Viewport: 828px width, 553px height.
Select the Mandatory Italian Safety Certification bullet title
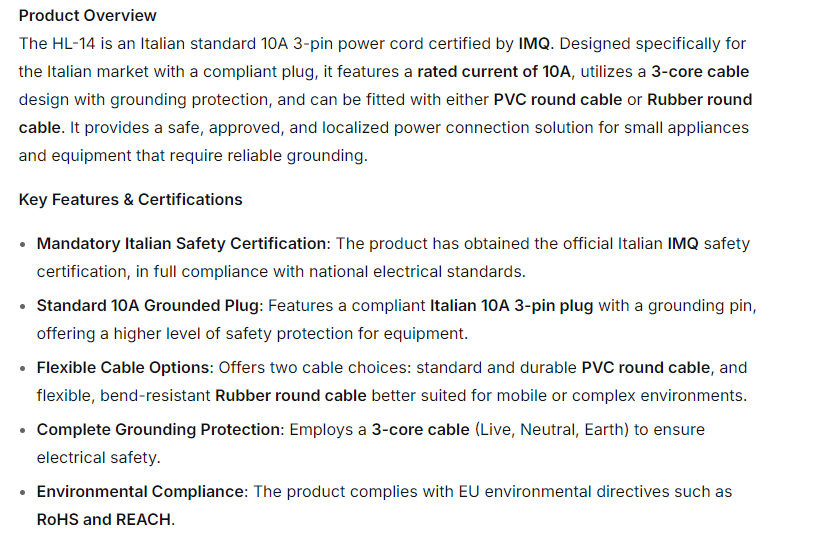tap(182, 243)
